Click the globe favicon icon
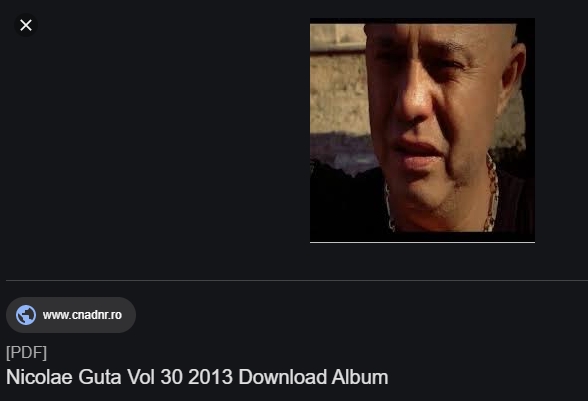 [x=26, y=315]
